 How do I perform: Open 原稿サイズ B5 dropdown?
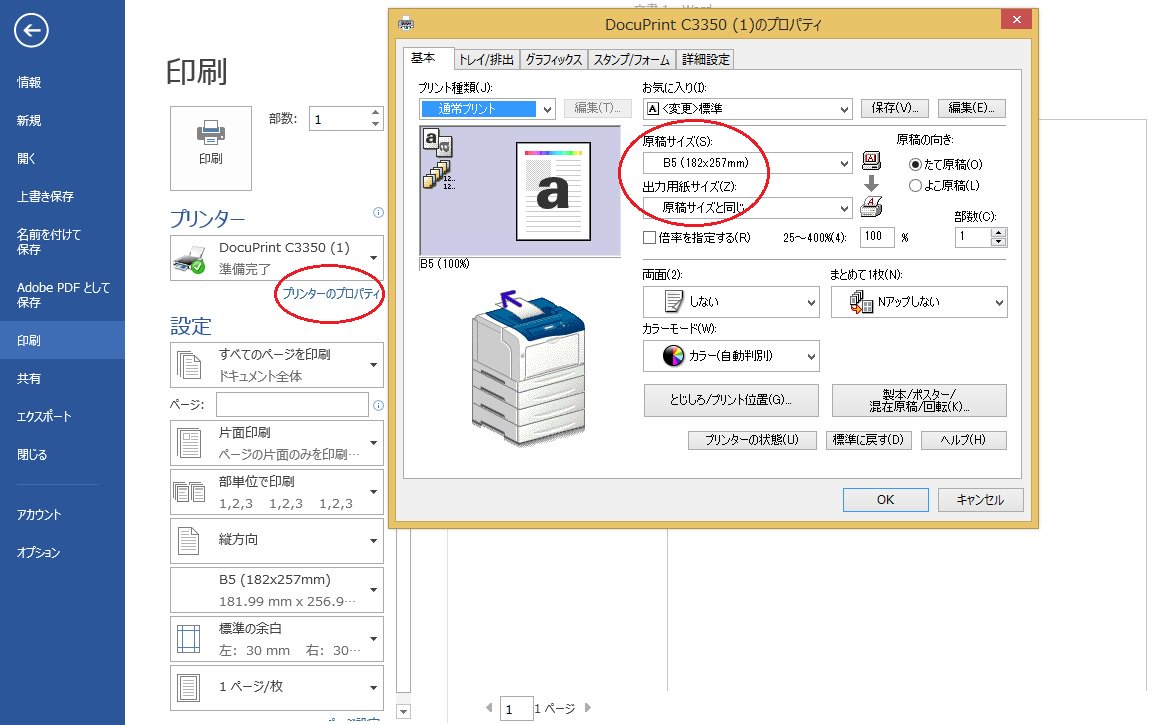[x=747, y=163]
